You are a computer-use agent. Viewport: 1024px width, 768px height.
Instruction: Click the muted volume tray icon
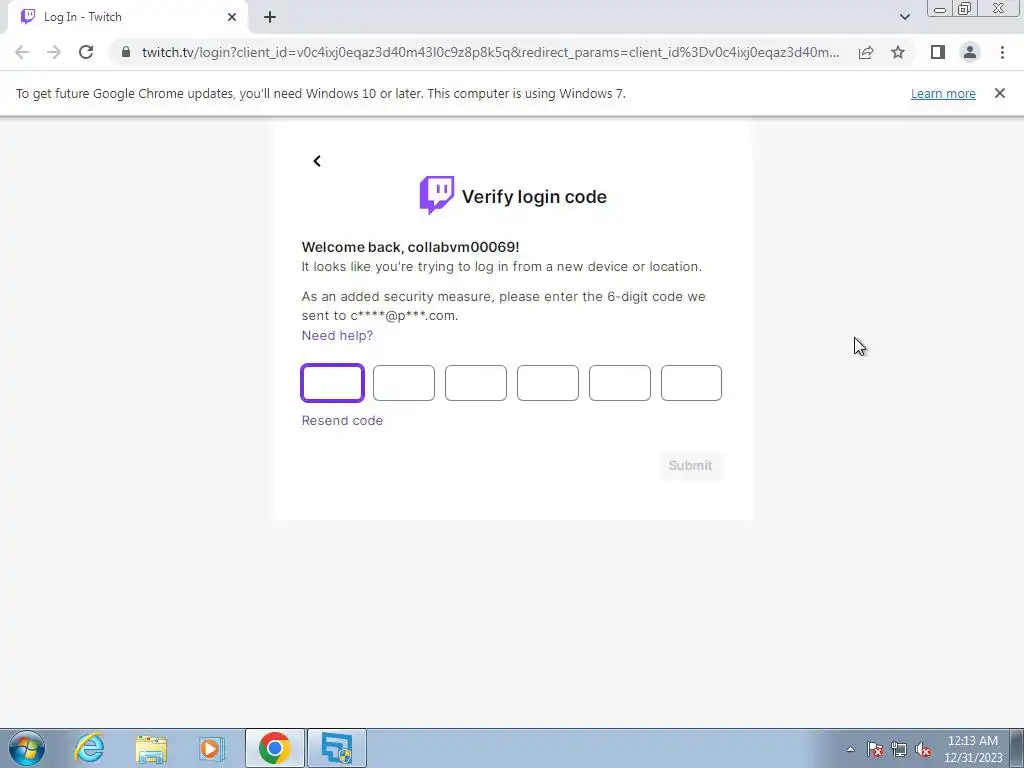click(923, 749)
